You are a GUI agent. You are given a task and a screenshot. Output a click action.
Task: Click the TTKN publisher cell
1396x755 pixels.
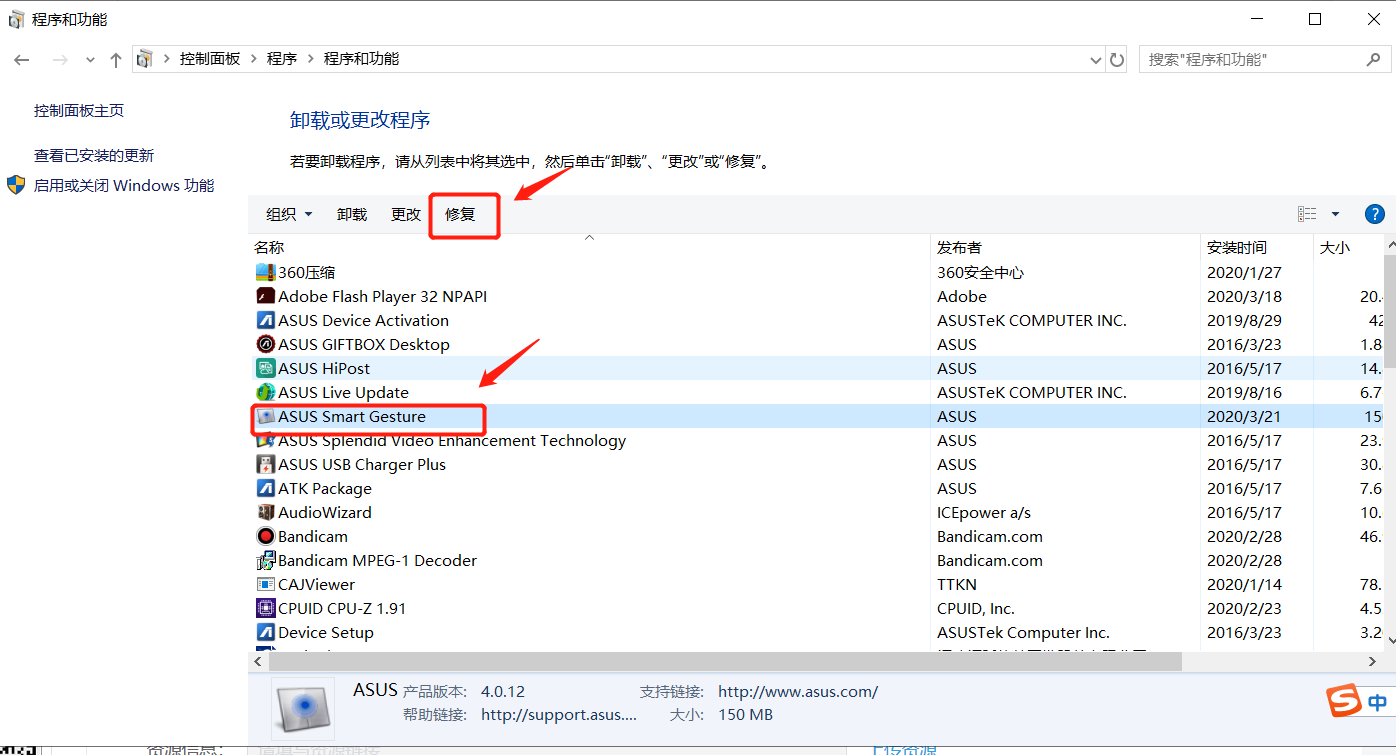pyautogui.click(x=957, y=584)
